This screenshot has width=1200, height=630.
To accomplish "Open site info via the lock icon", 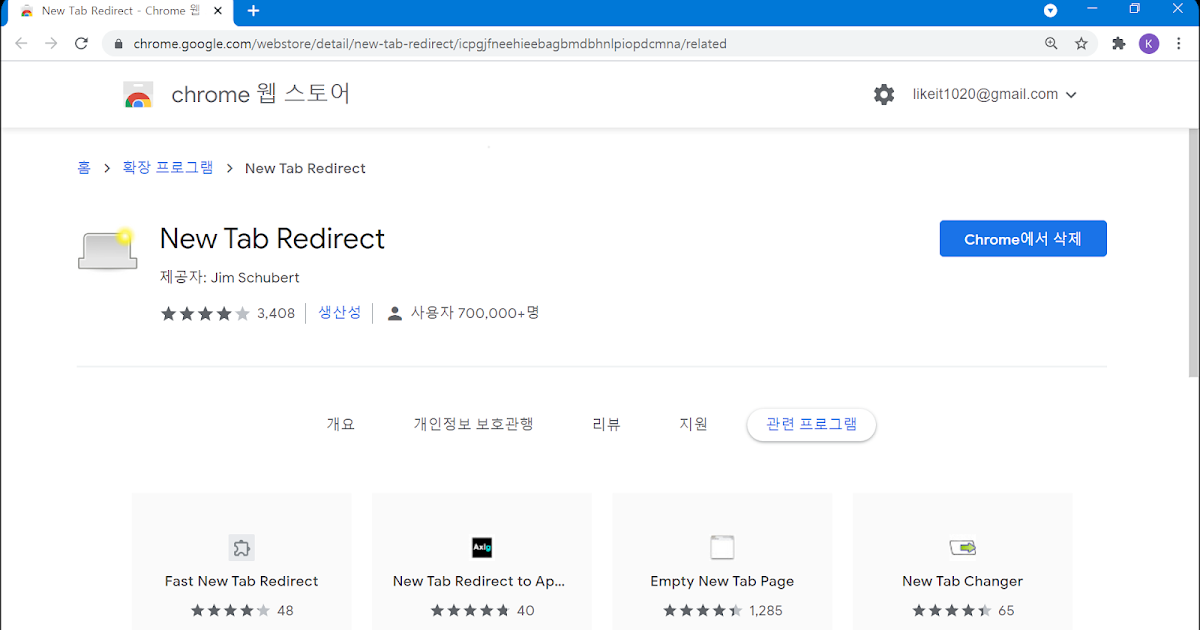I will (x=118, y=43).
